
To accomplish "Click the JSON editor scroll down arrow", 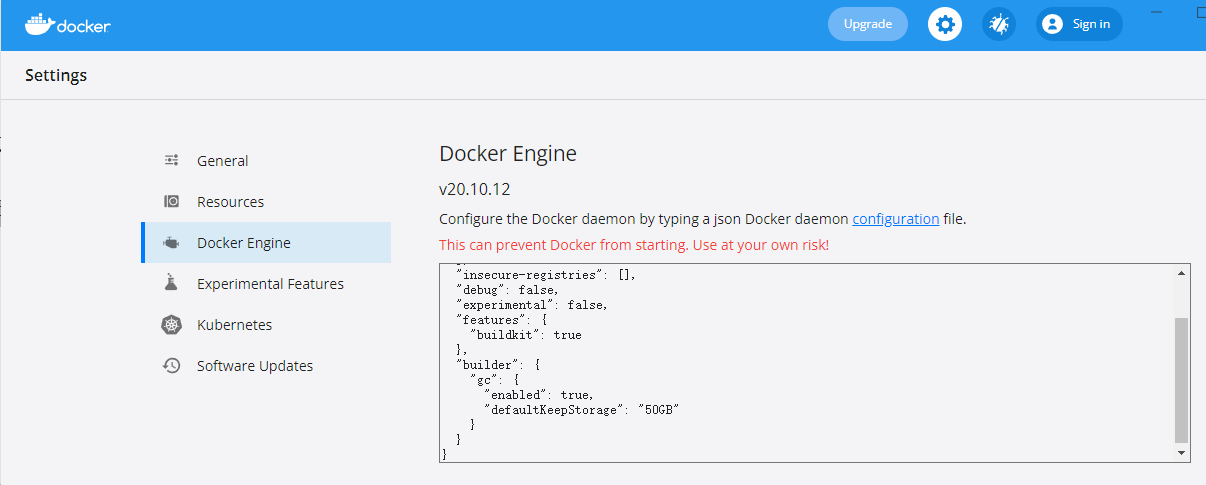I will point(1181,453).
